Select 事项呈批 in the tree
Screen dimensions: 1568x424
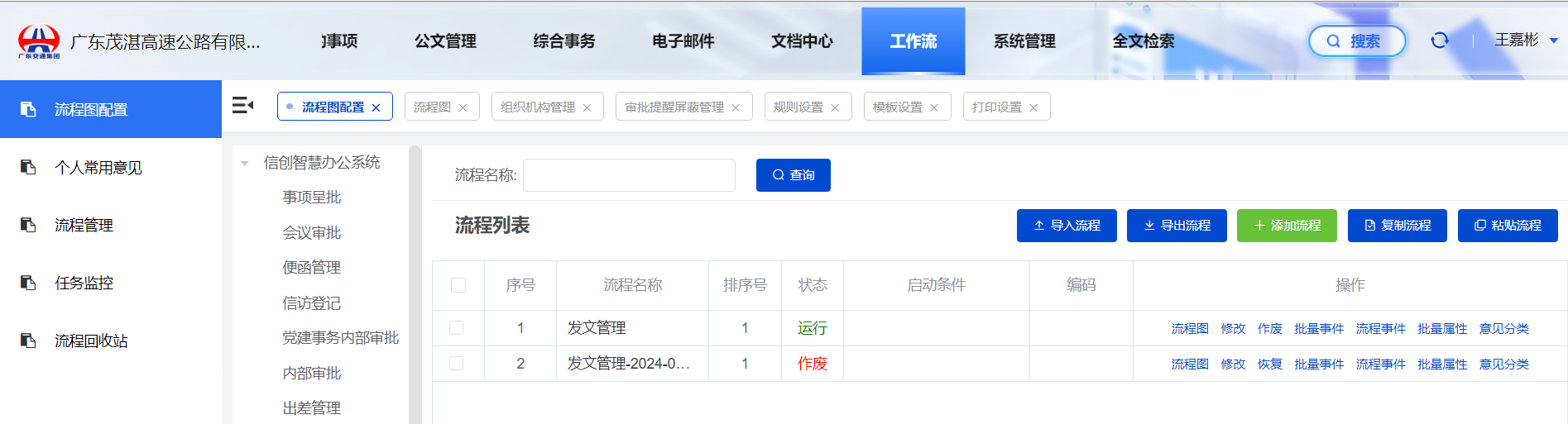coord(312,198)
